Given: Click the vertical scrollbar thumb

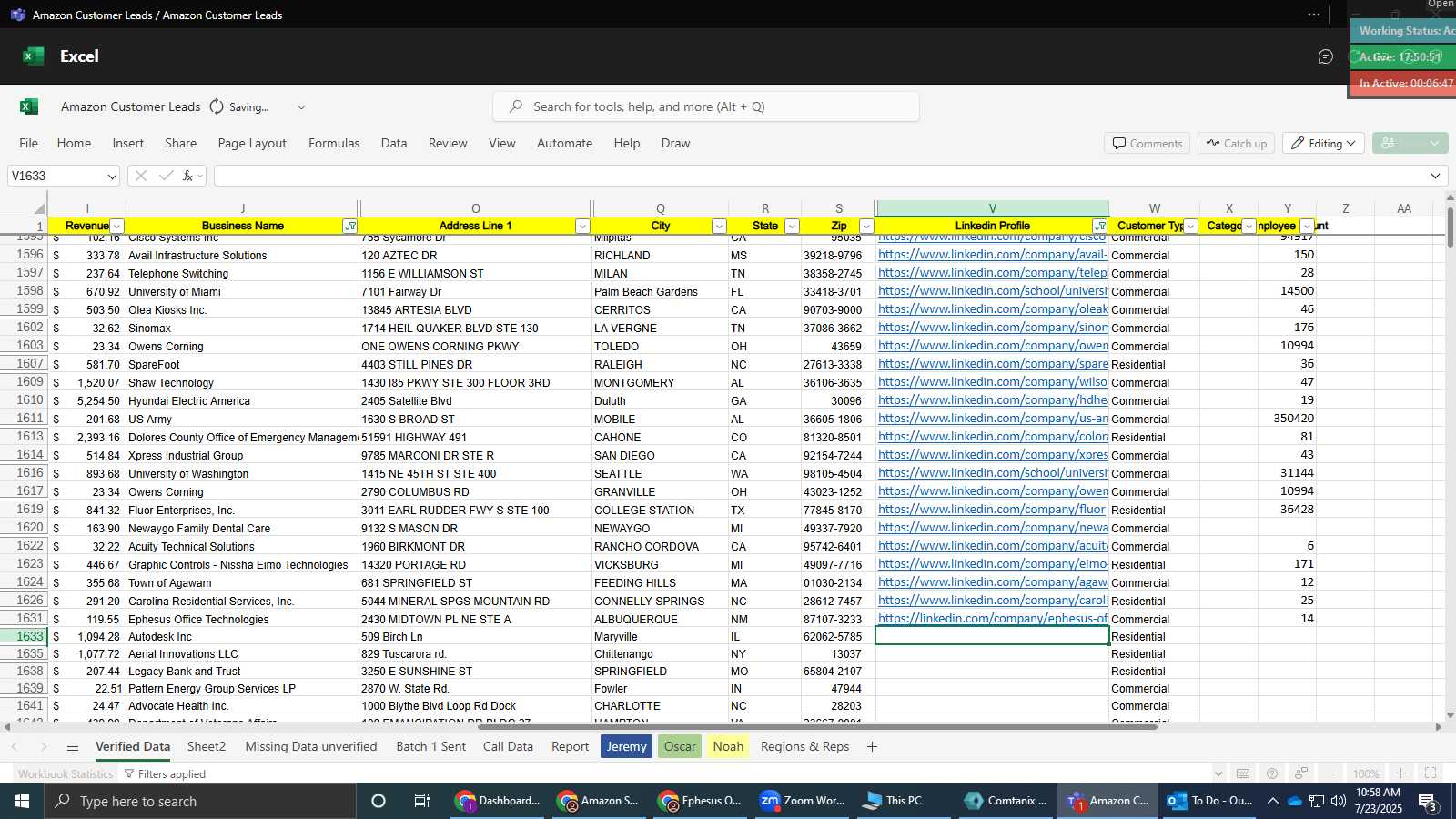Looking at the screenshot, I should (1449, 227).
